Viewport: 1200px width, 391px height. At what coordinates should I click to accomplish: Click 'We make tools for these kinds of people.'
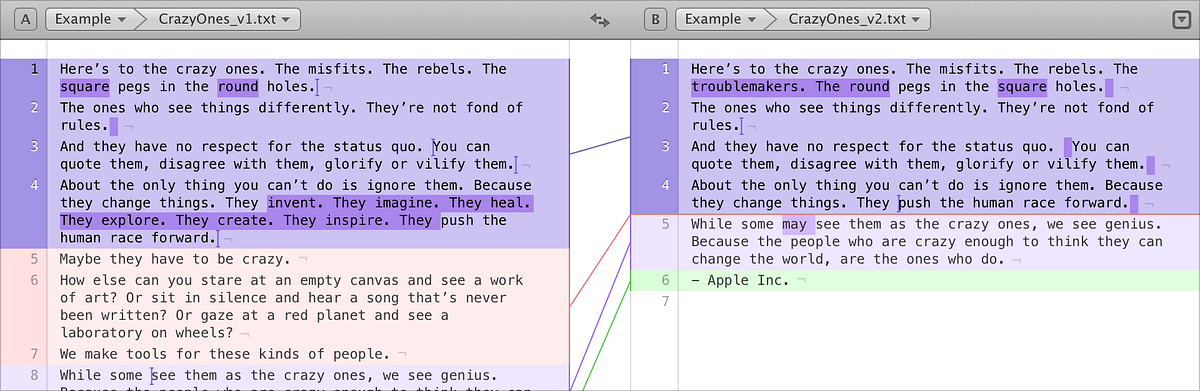tap(226, 354)
